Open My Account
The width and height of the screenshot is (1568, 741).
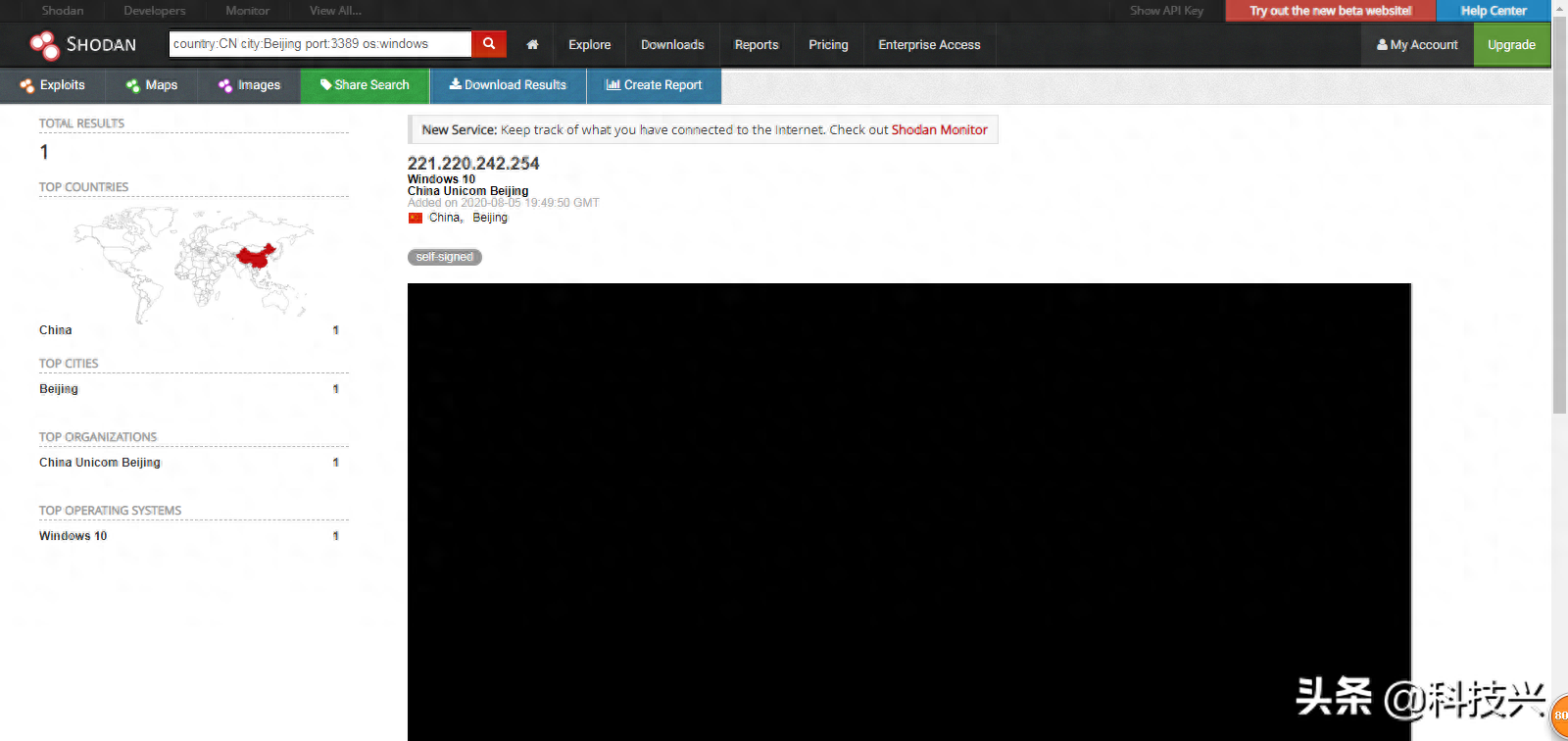(1417, 45)
